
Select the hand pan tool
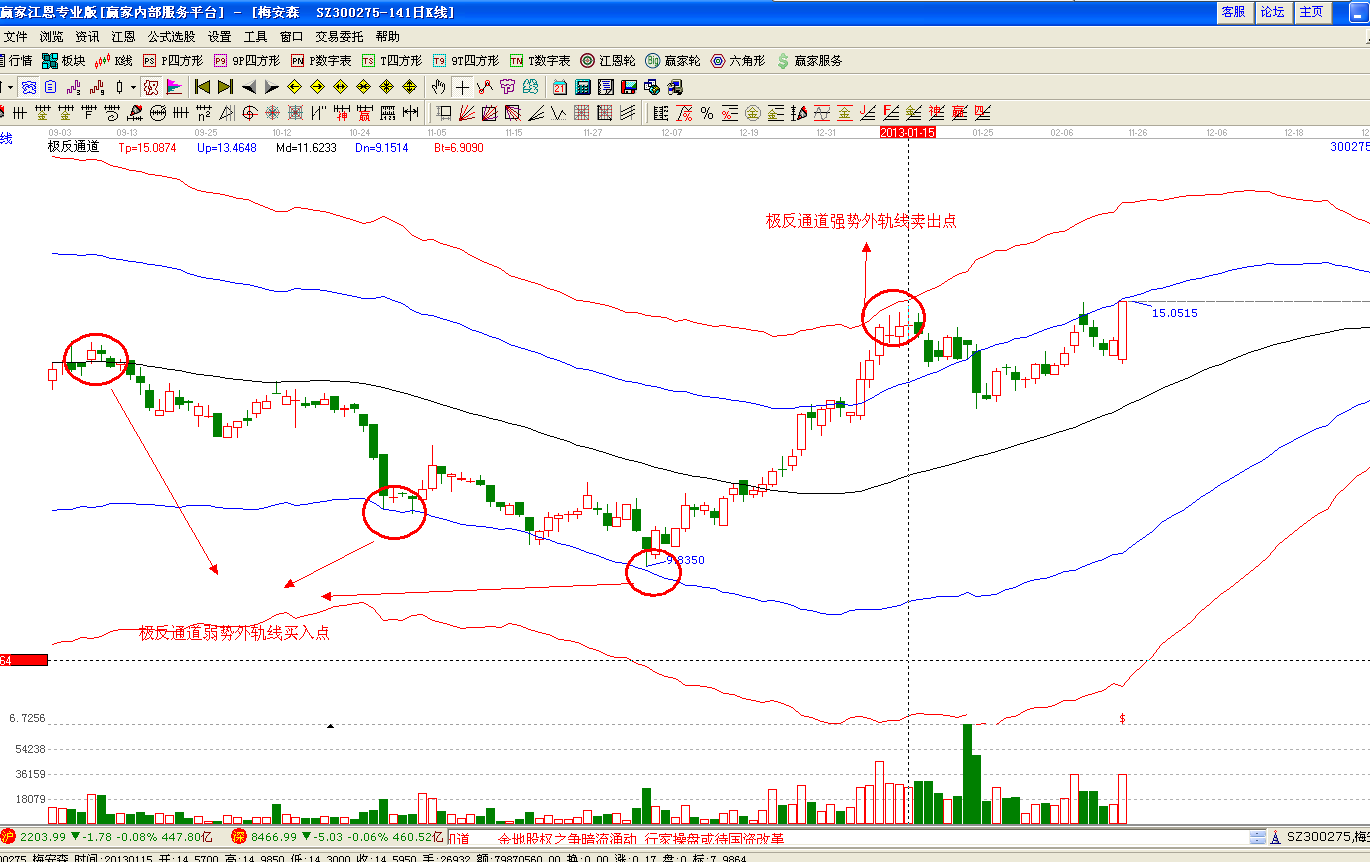(x=438, y=87)
